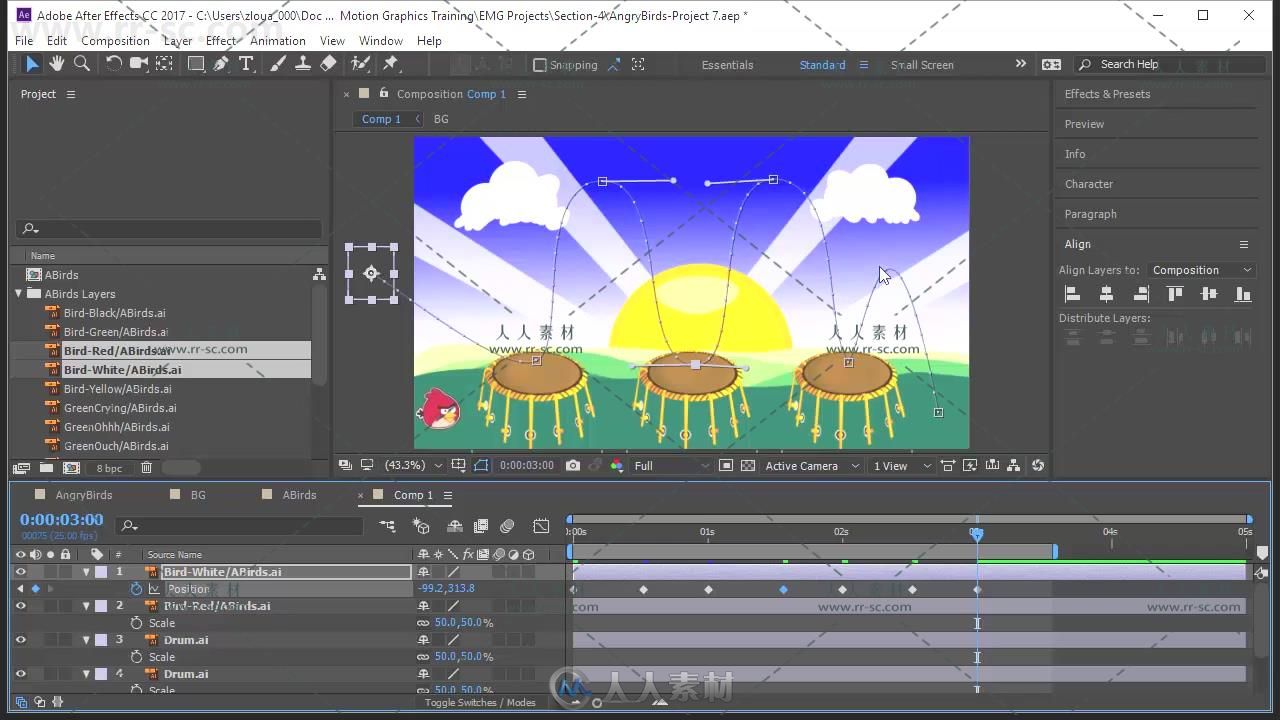The height and width of the screenshot is (720, 1280).
Task: Toggle the region of interest icon
Action: tap(726, 466)
